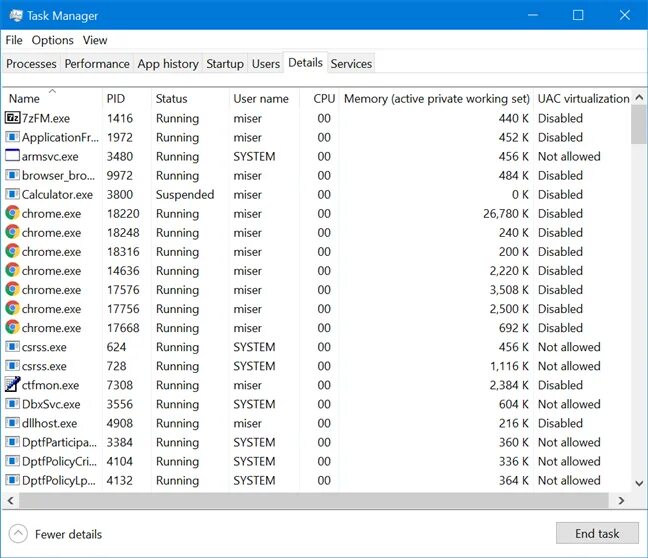The image size is (648, 558).
Task: Click Chrome icon for PID 17756
Action: tap(12, 308)
